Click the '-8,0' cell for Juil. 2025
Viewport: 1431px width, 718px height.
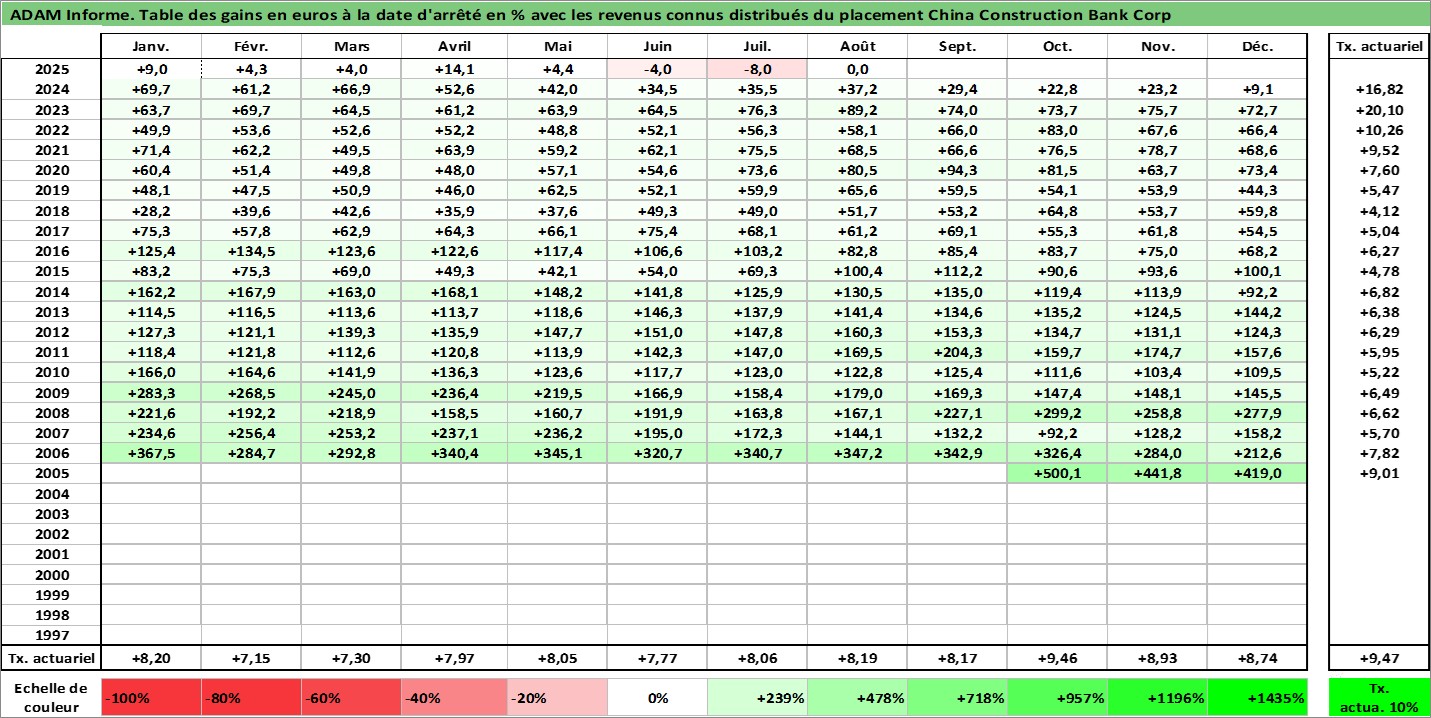pyautogui.click(x=757, y=69)
